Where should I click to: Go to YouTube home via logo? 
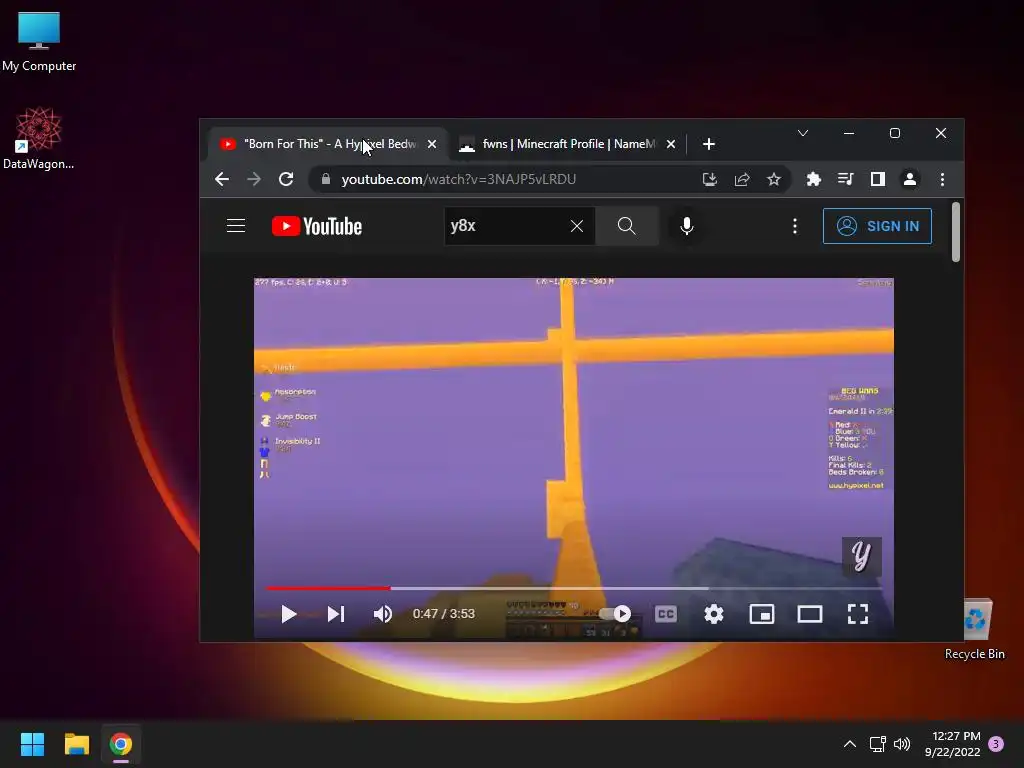pos(317,226)
